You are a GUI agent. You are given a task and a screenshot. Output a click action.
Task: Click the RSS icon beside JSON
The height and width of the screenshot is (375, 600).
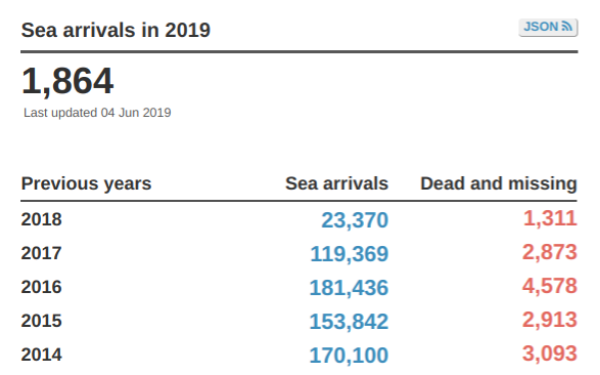point(567,26)
